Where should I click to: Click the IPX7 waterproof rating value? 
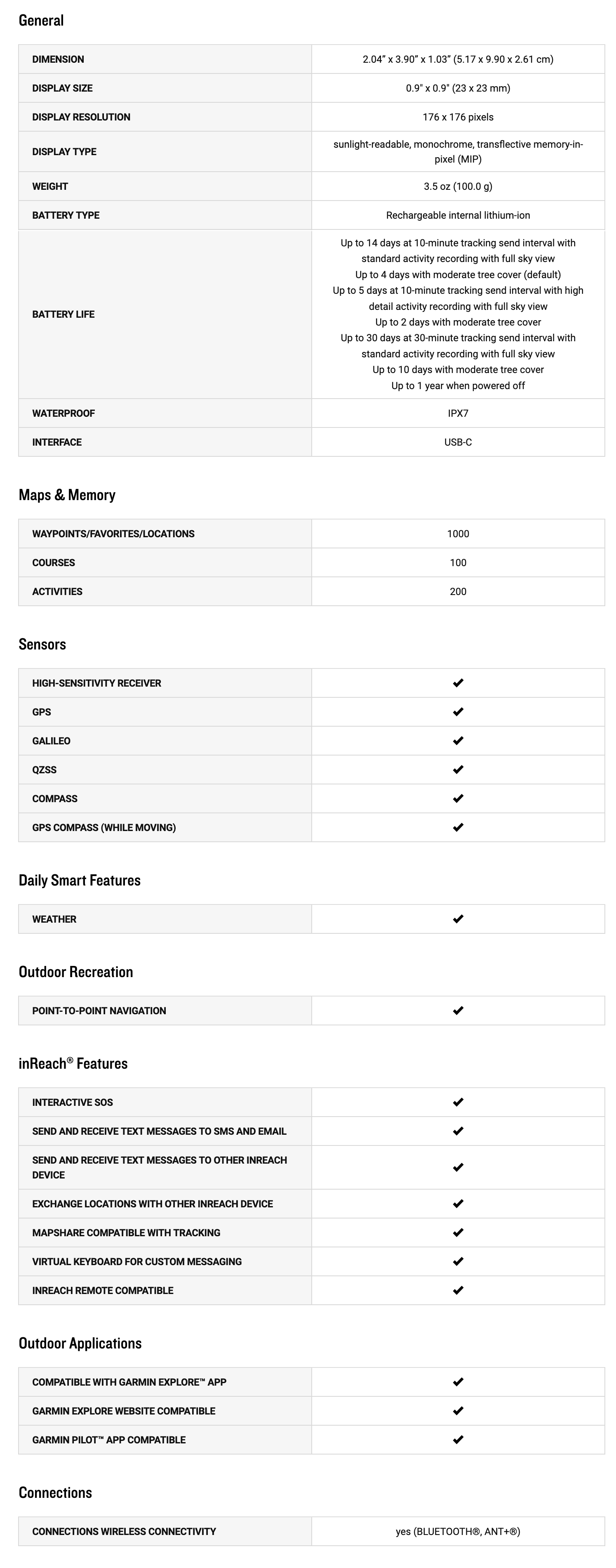point(458,413)
